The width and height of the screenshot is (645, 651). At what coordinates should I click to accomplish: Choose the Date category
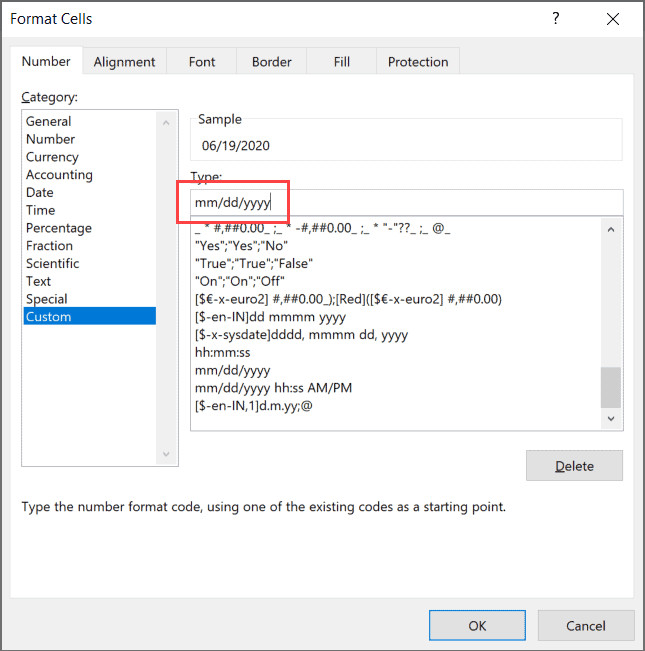pos(40,192)
